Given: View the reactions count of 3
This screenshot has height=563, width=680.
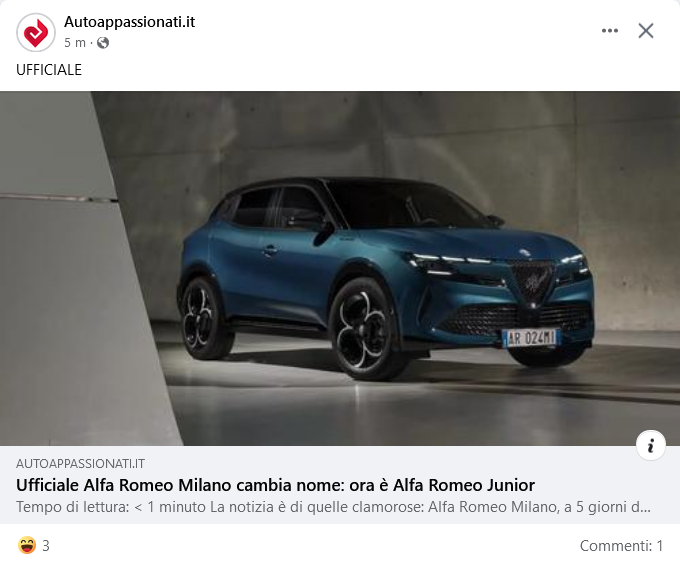Looking at the screenshot, I should [x=46, y=546].
